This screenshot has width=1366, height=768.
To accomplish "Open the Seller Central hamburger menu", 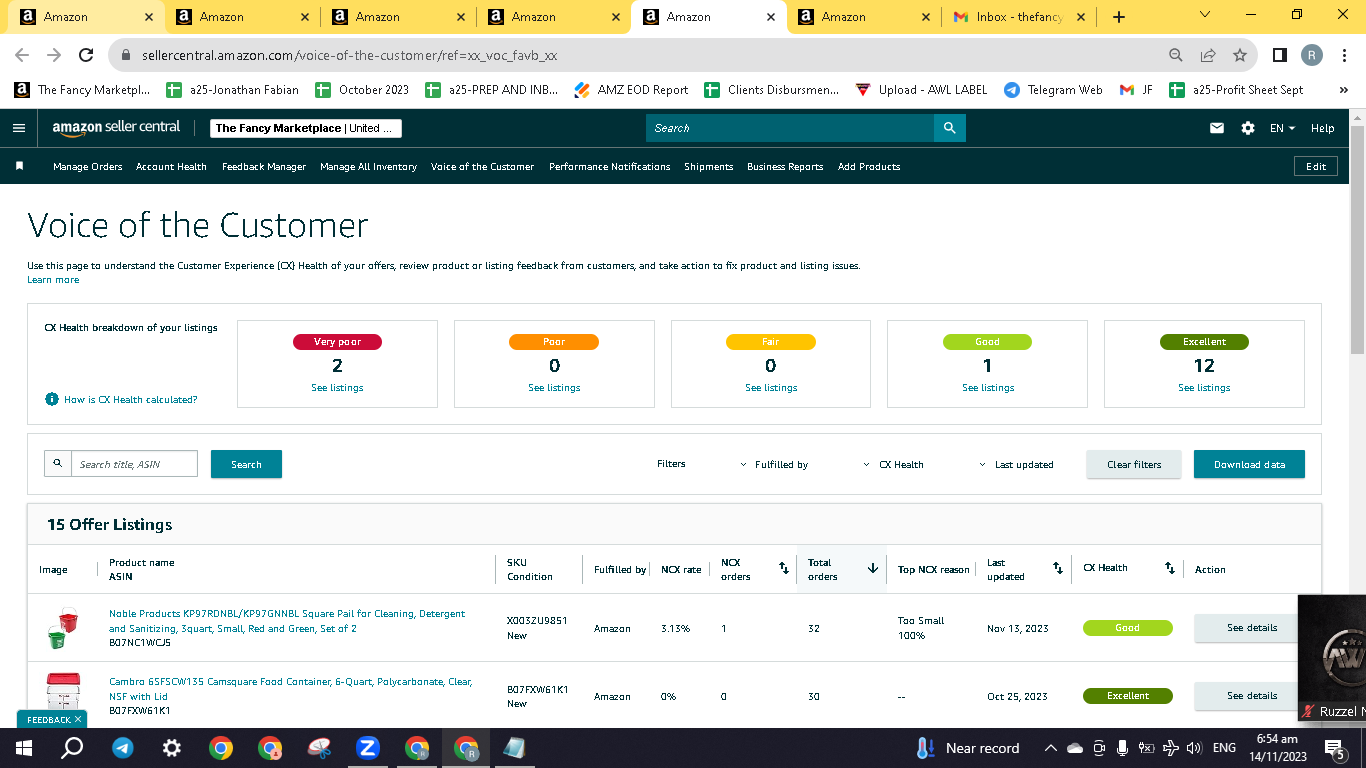I will coord(19,128).
